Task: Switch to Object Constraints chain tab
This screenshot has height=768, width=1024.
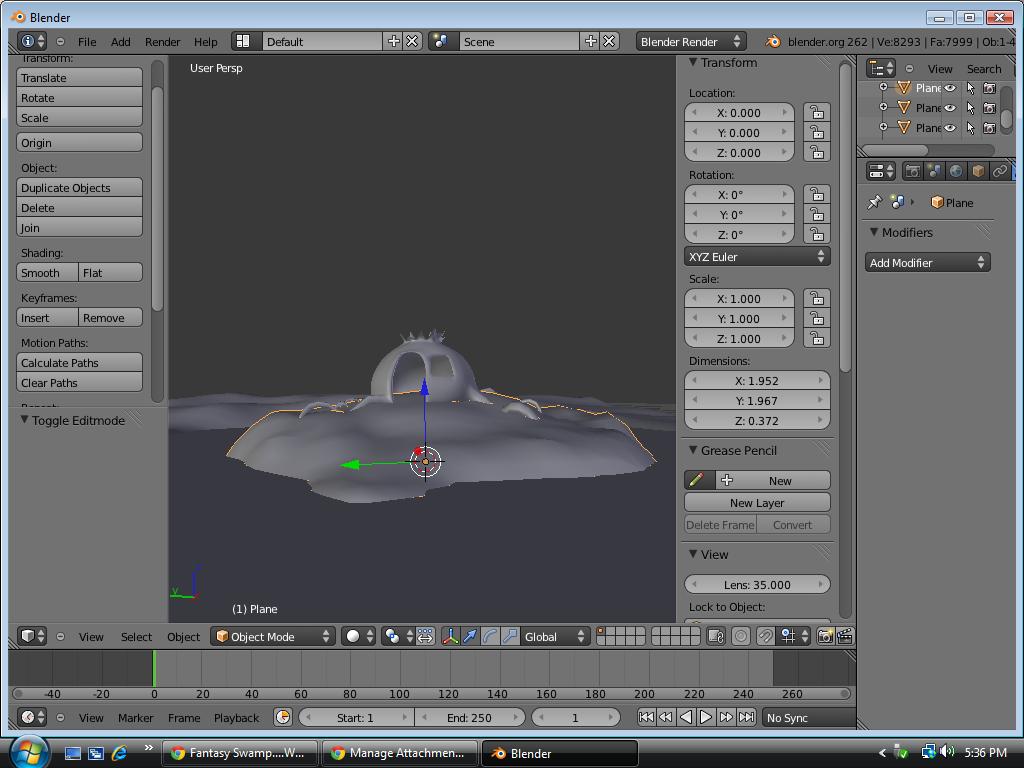Action: click(999, 171)
